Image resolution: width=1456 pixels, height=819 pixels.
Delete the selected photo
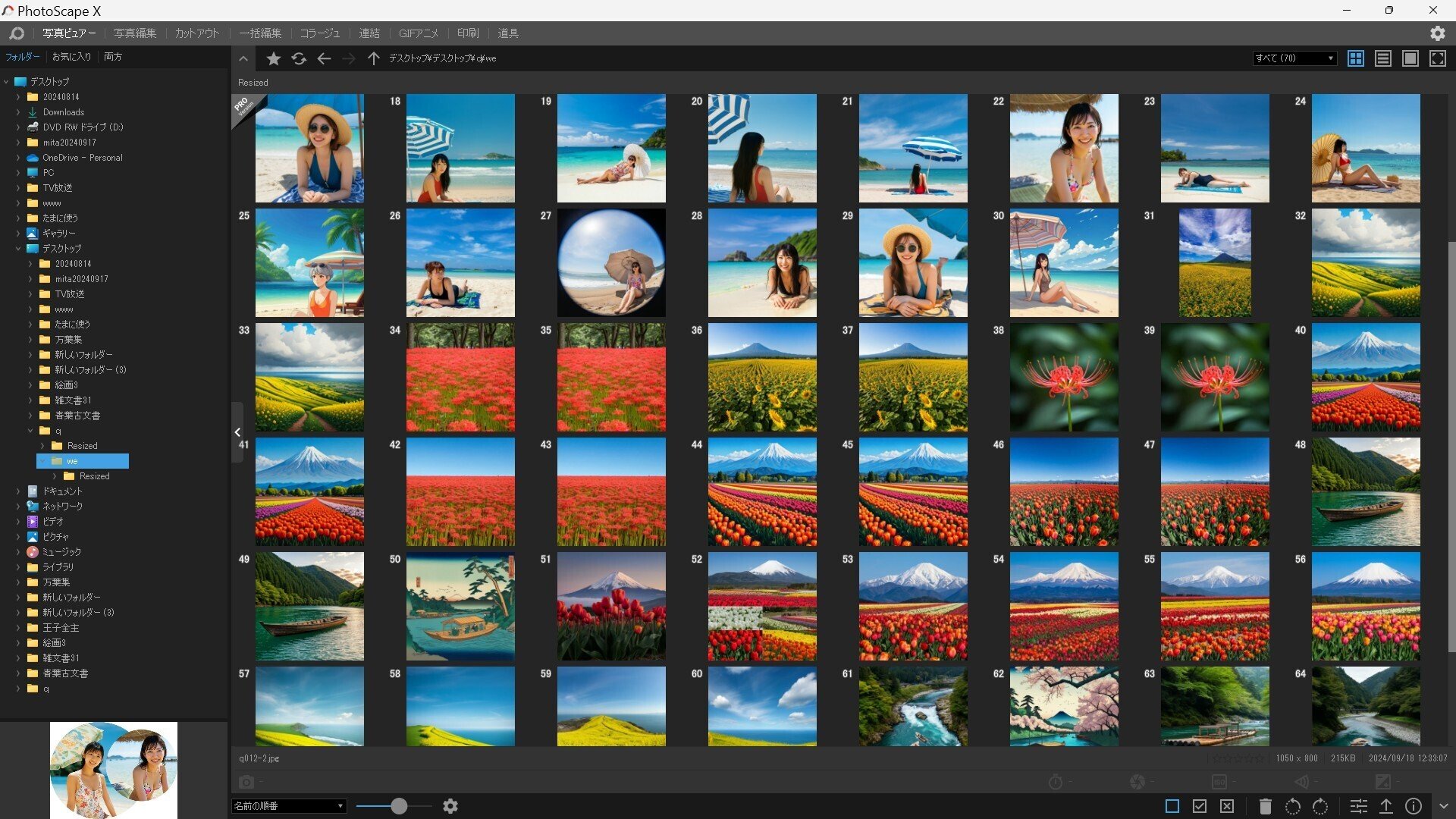click(x=1265, y=806)
